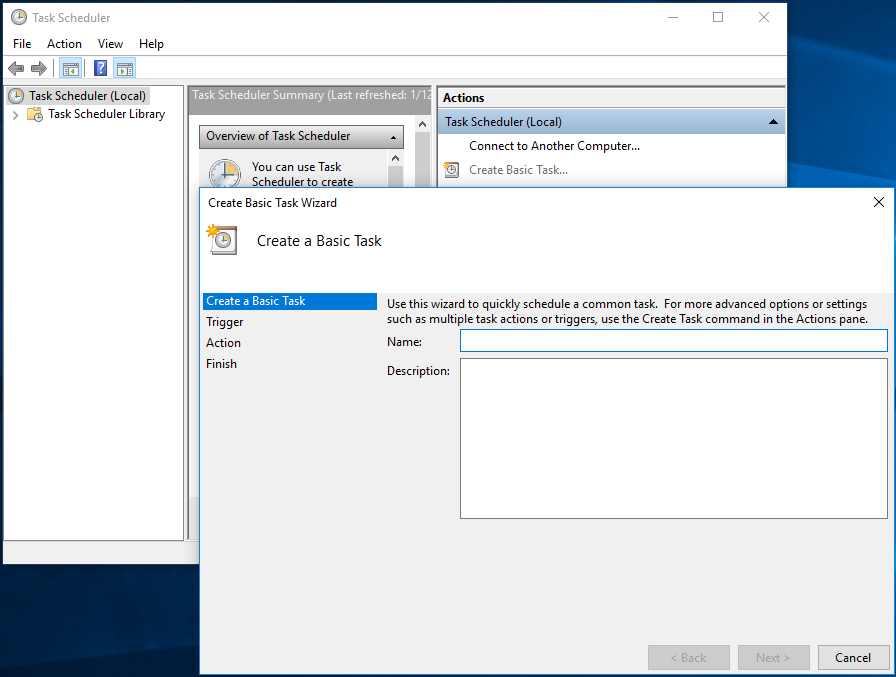Click inside the Description text box

tap(673, 438)
